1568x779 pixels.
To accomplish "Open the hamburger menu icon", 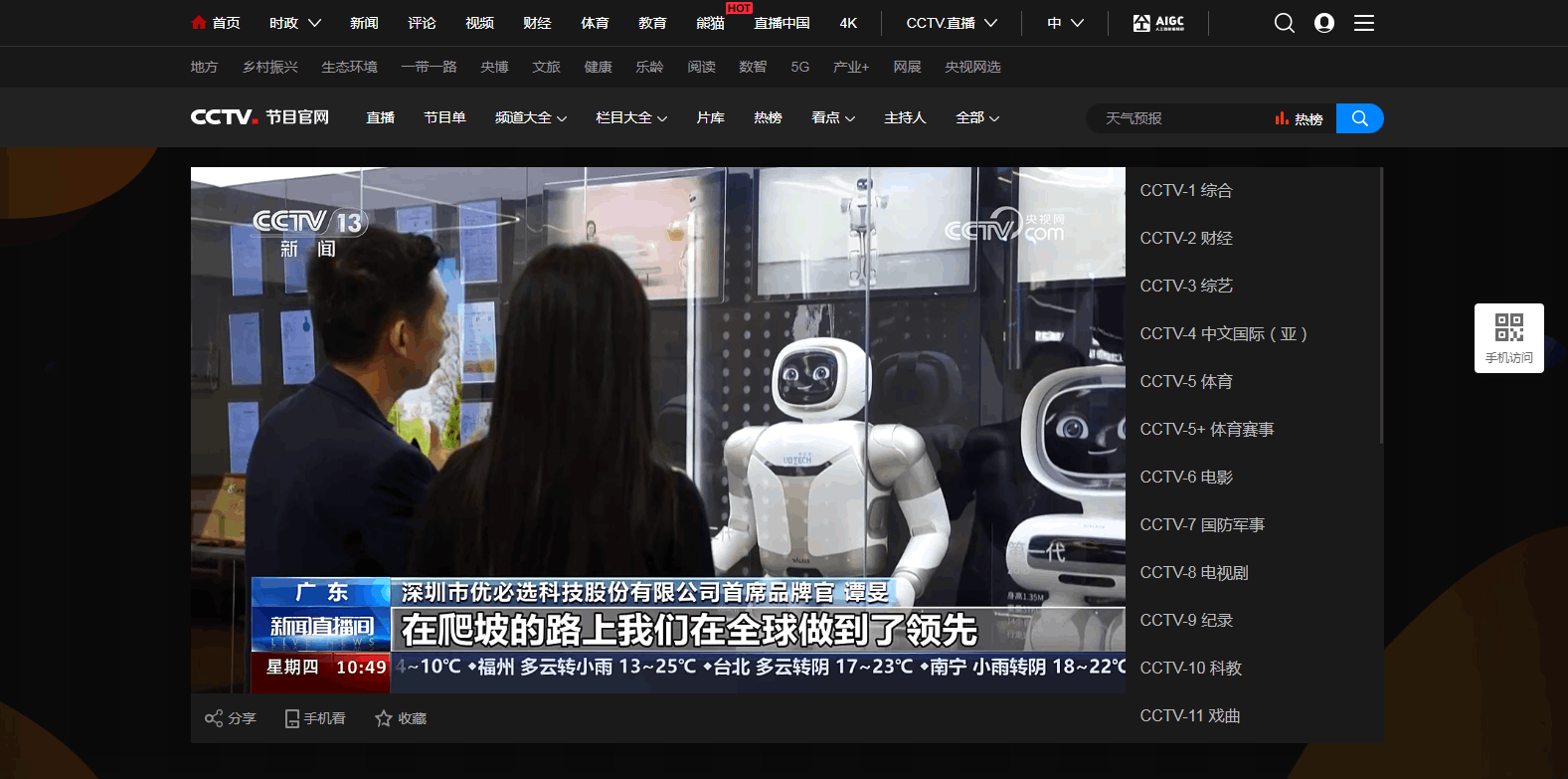I will (1364, 23).
